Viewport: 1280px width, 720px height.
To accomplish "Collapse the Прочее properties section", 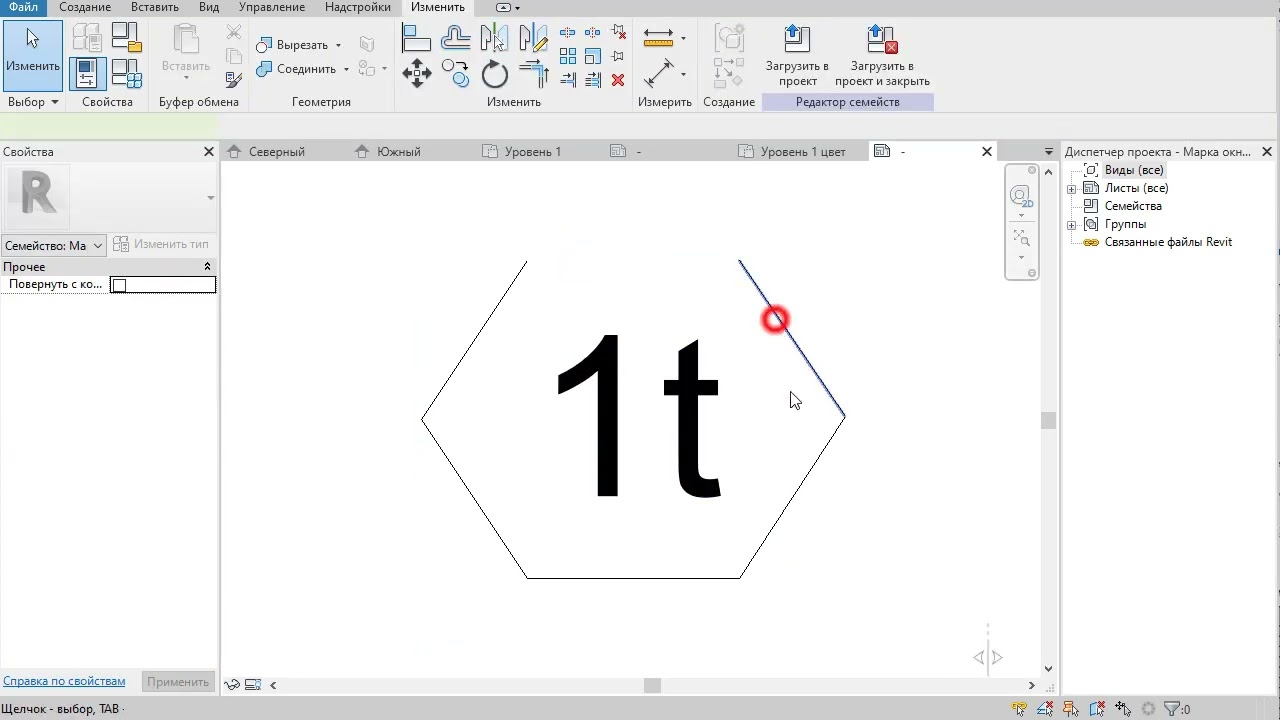I will tap(207, 267).
